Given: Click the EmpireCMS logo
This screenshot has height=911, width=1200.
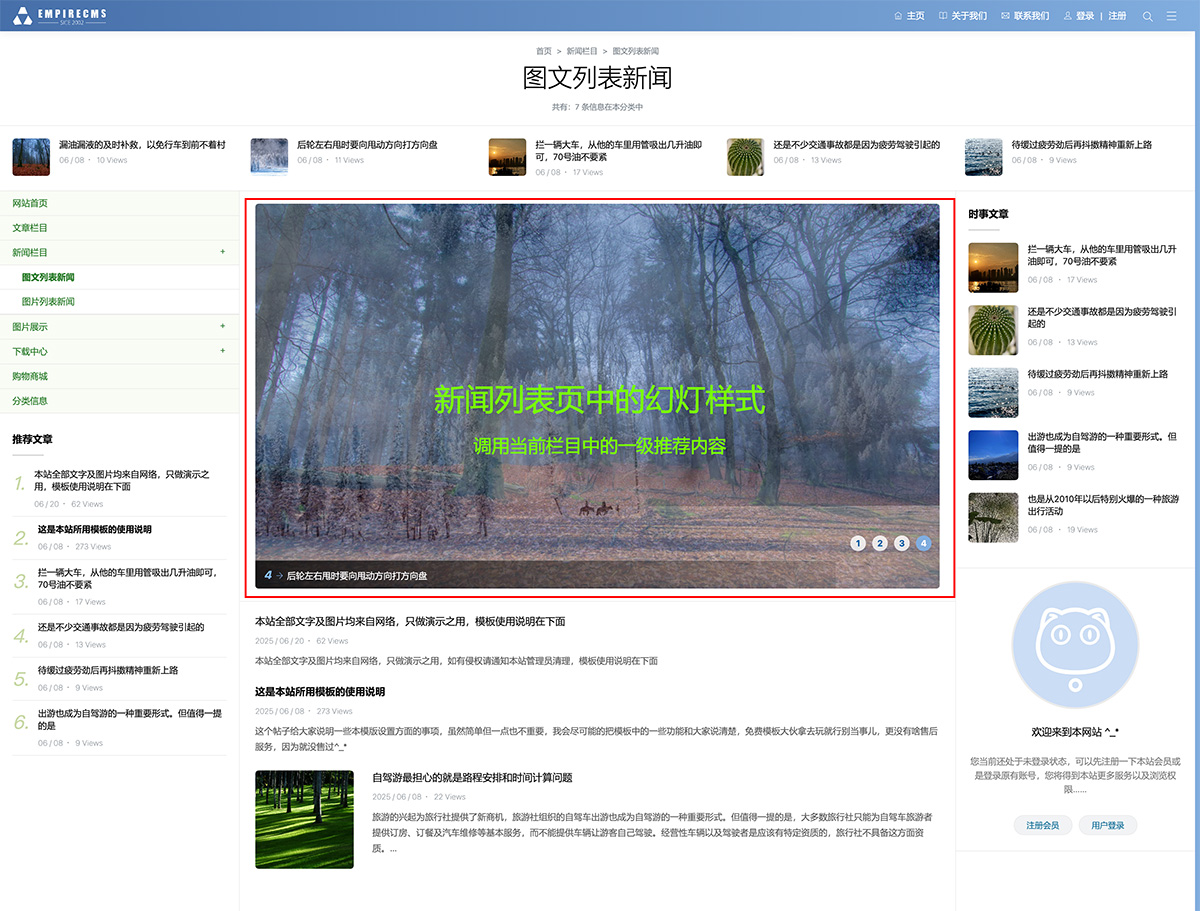Looking at the screenshot, I should [x=59, y=16].
